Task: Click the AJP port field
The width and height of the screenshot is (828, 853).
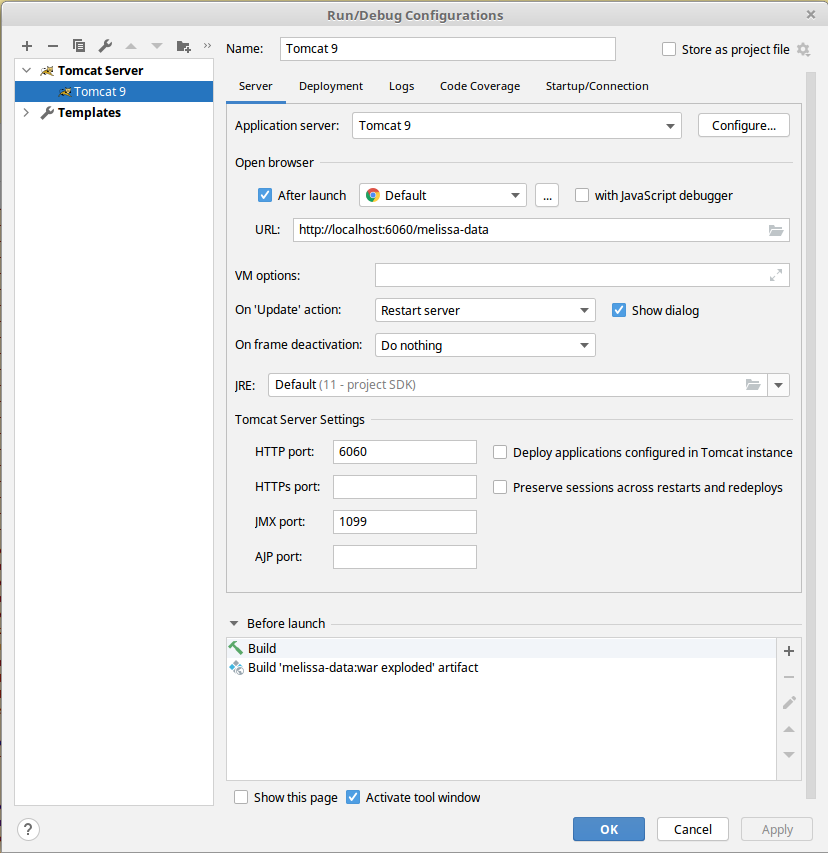Action: (x=405, y=557)
